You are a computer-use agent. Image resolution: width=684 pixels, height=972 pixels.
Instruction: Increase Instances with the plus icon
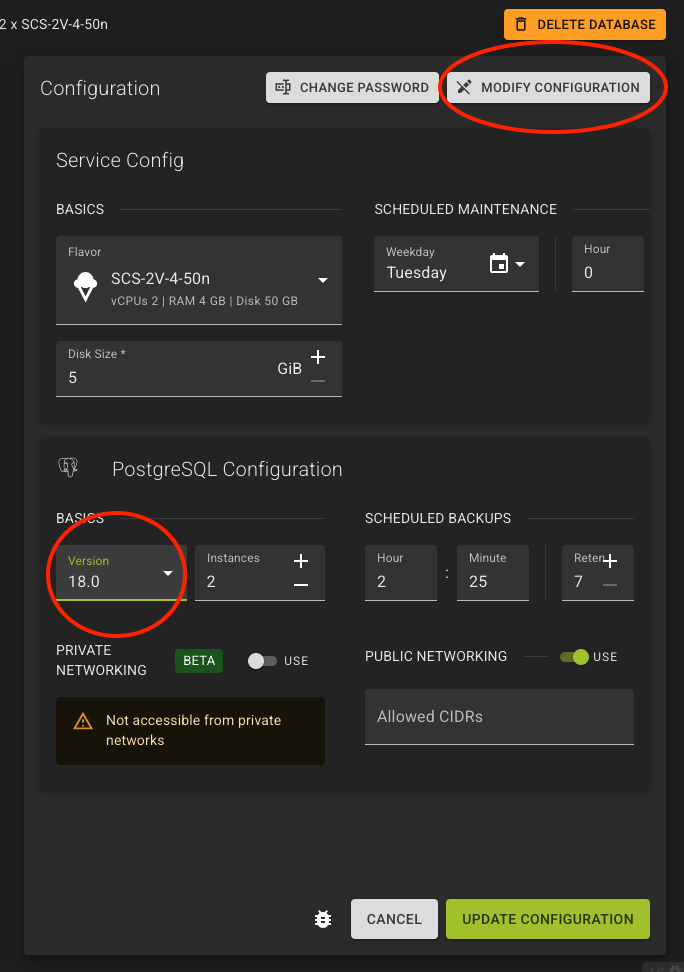pyautogui.click(x=301, y=561)
